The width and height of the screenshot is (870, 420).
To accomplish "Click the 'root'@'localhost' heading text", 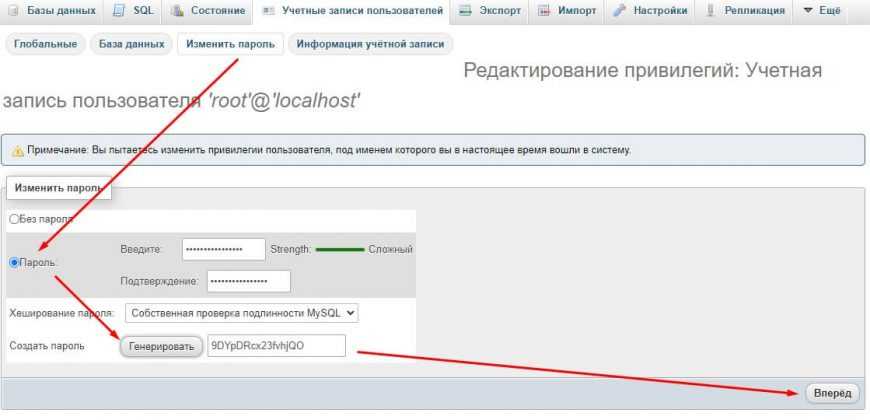I will [x=284, y=102].
